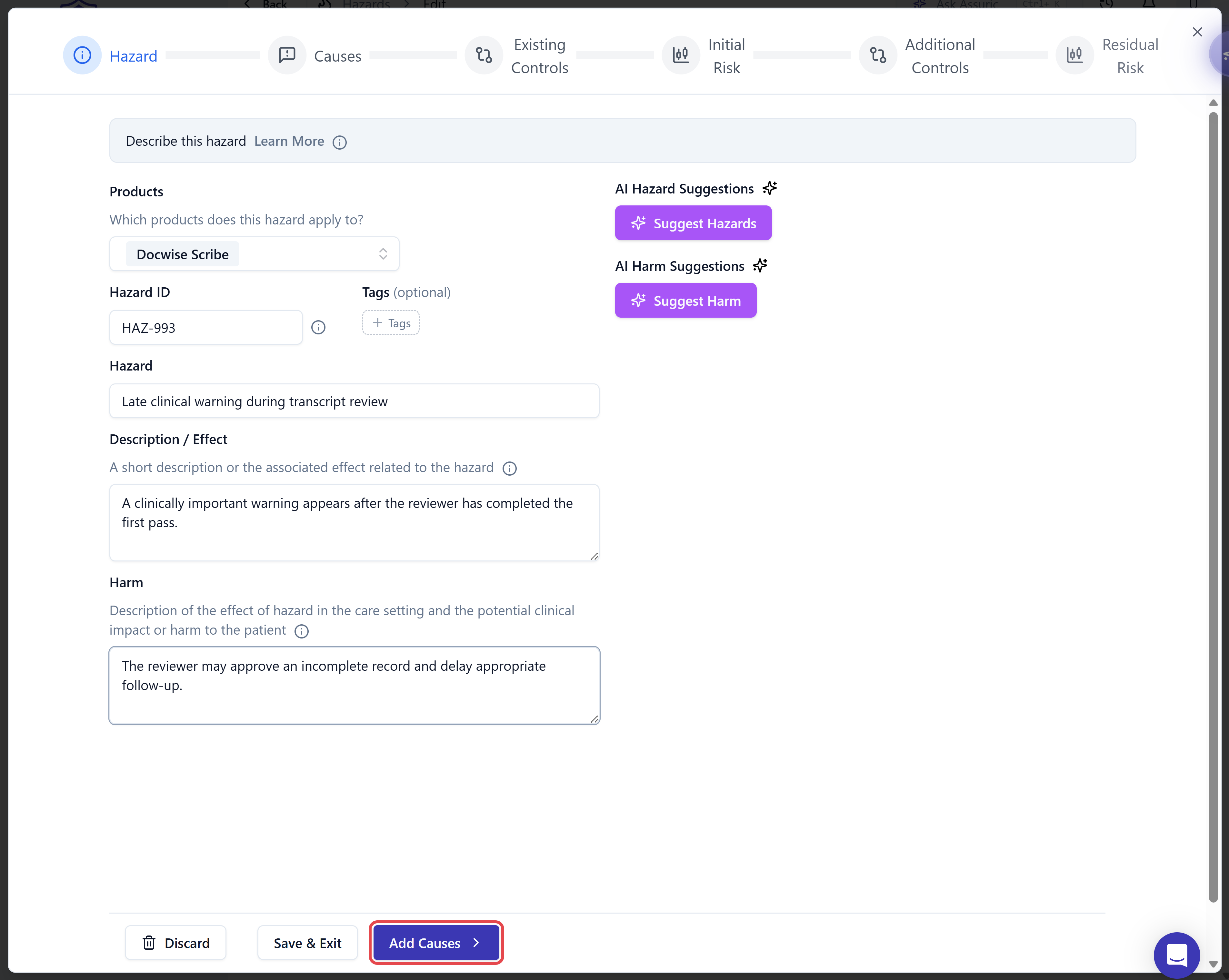Click sparkle icon beside AI Harm Suggestions
This screenshot has height=980, width=1229.
tap(760, 265)
